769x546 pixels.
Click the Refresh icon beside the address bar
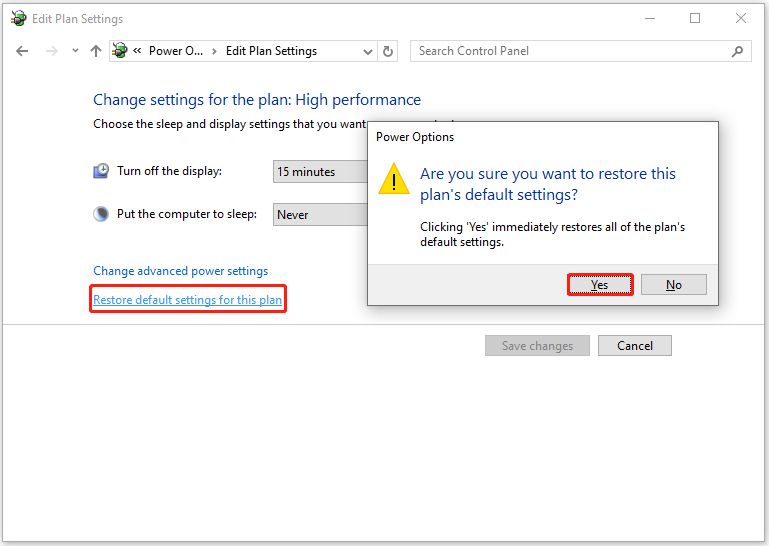click(387, 51)
